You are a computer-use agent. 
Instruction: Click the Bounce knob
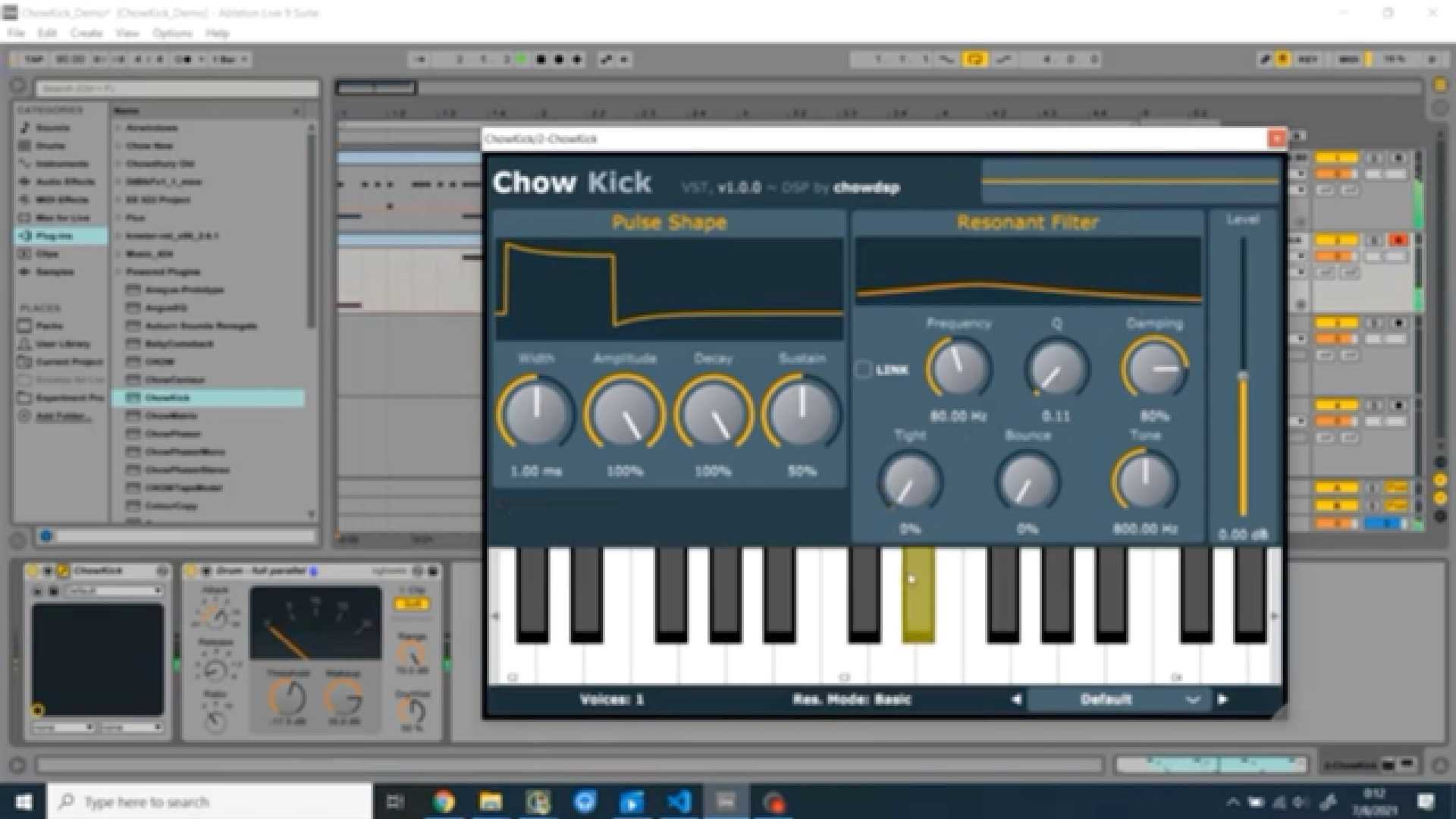[x=1028, y=481]
